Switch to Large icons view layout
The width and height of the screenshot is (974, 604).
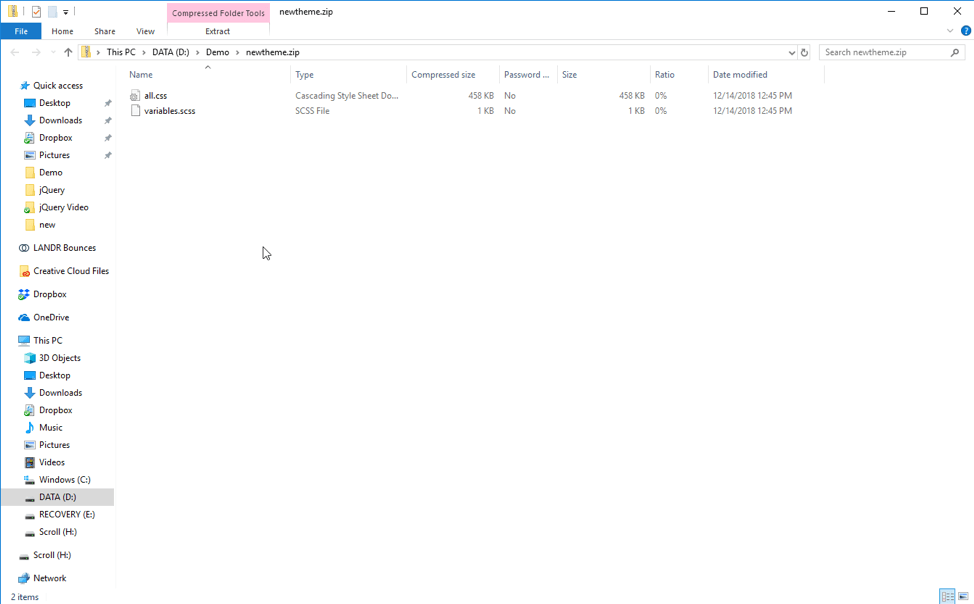pyautogui.click(x=963, y=597)
